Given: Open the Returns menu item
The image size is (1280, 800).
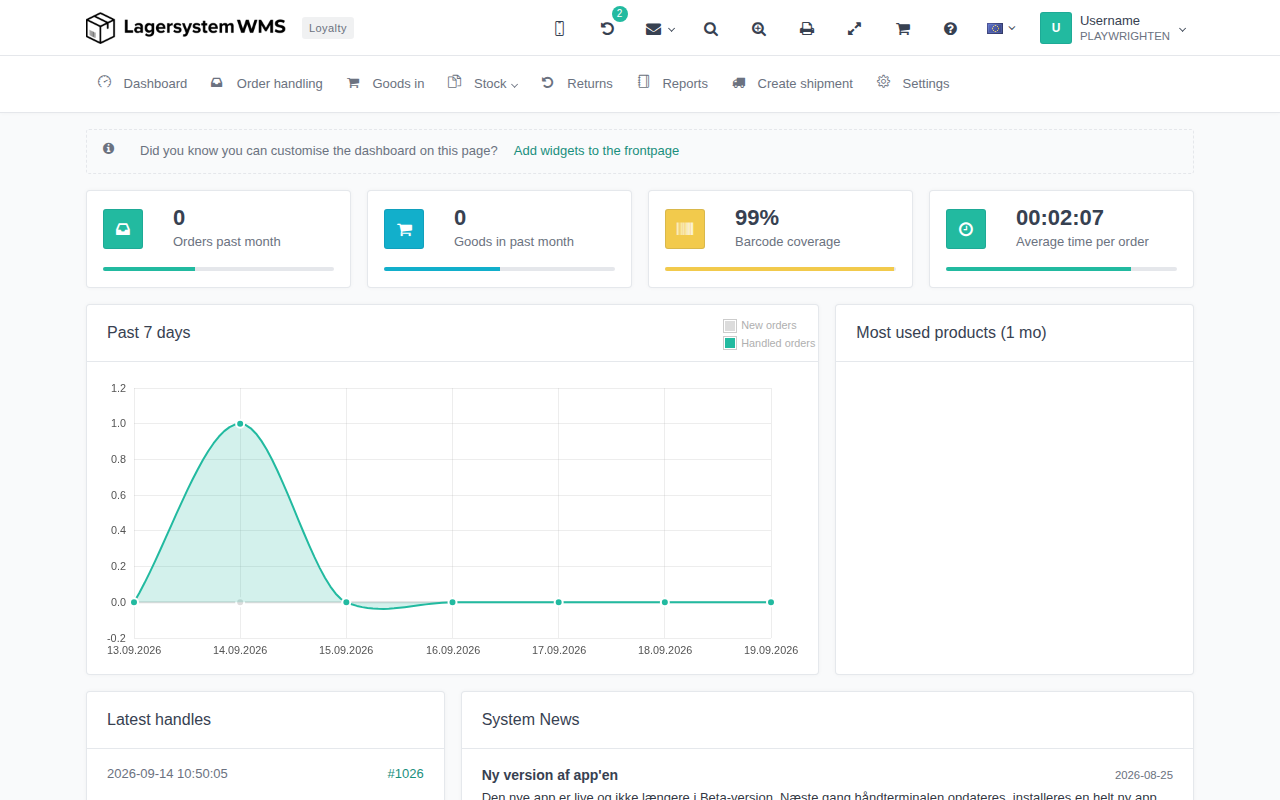Looking at the screenshot, I should pos(577,83).
